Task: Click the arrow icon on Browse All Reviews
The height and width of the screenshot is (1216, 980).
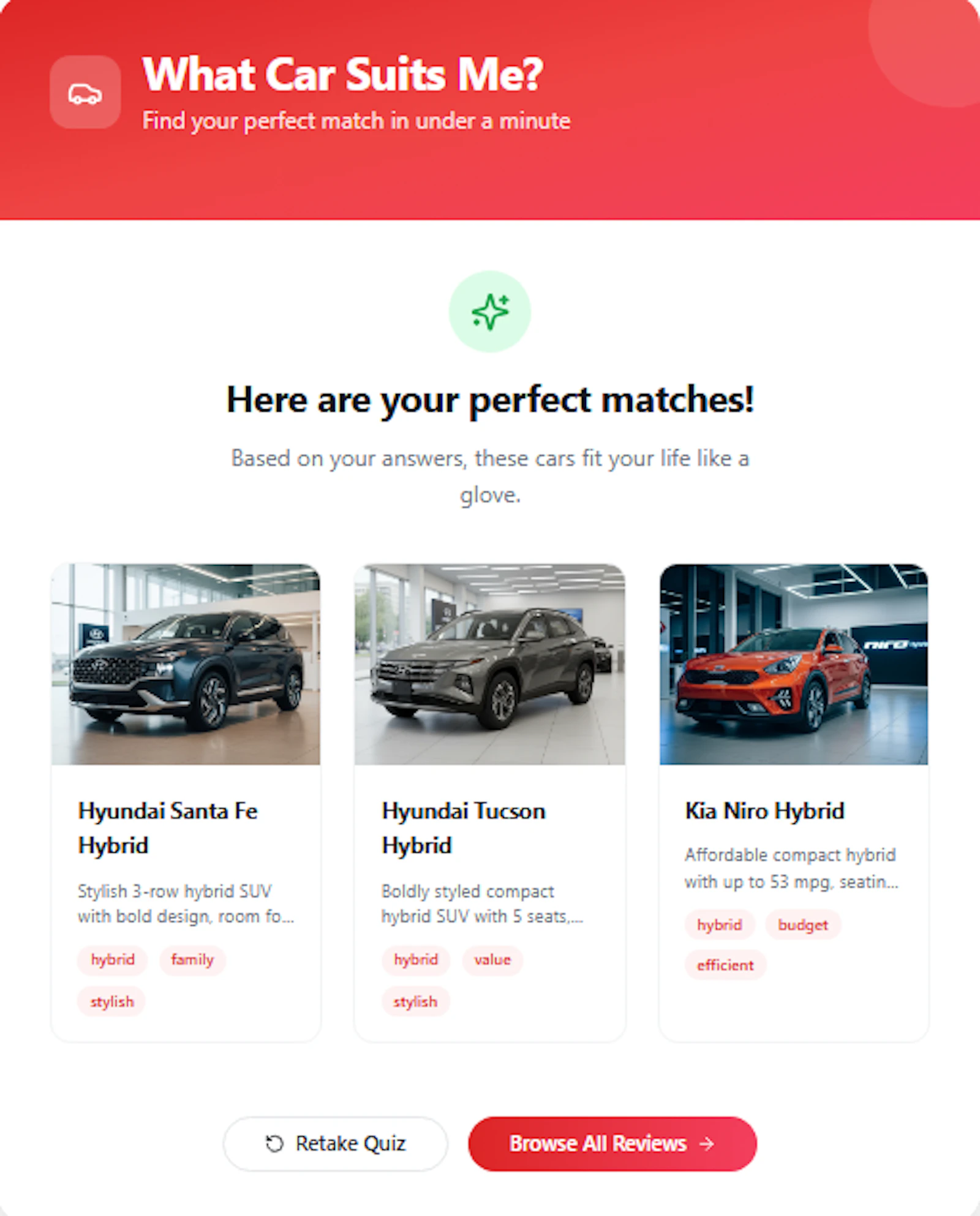Action: pos(707,1144)
